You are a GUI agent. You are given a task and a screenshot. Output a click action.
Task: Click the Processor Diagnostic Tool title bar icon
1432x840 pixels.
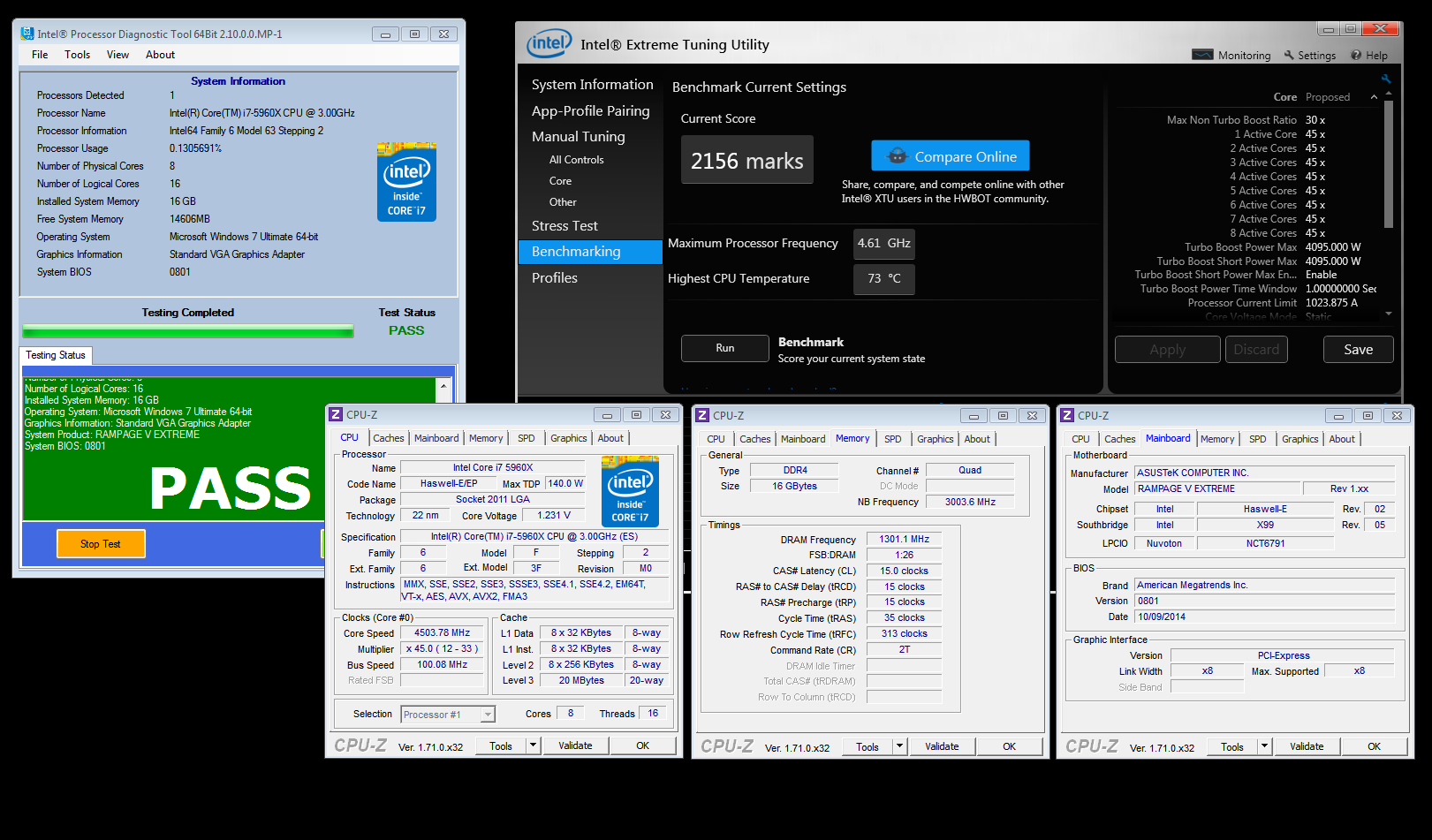(27, 34)
